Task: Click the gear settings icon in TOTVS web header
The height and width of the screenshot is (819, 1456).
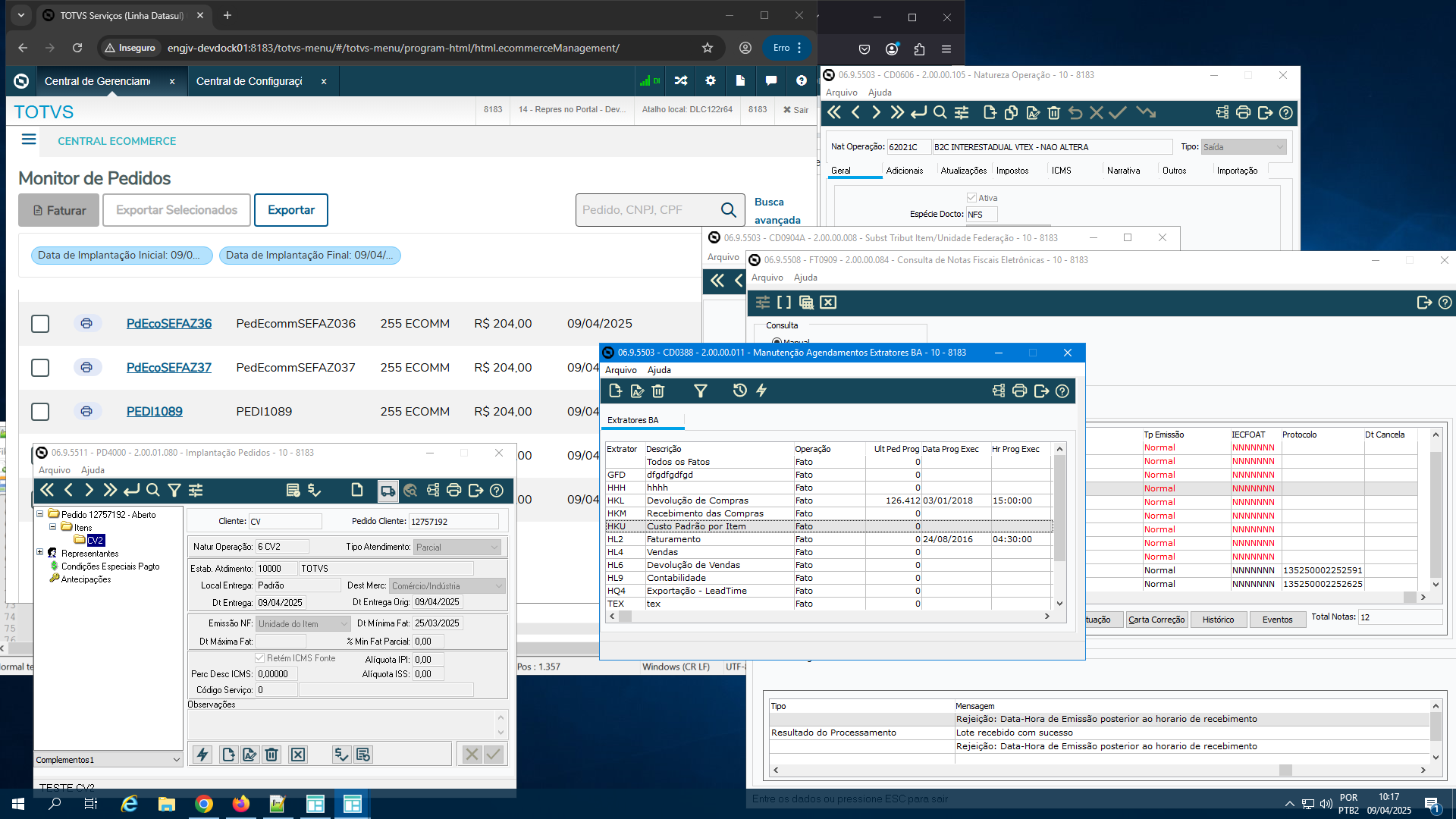Action: click(710, 81)
